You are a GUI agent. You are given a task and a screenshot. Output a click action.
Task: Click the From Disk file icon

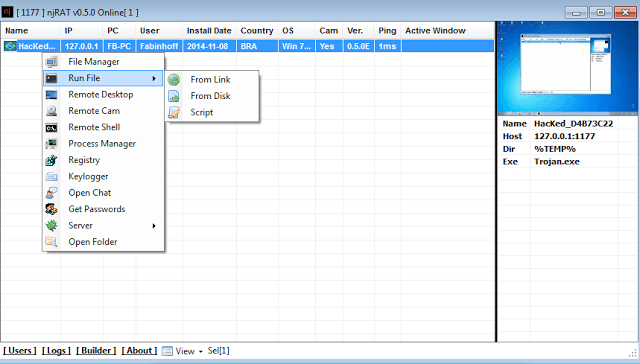[x=174, y=96]
